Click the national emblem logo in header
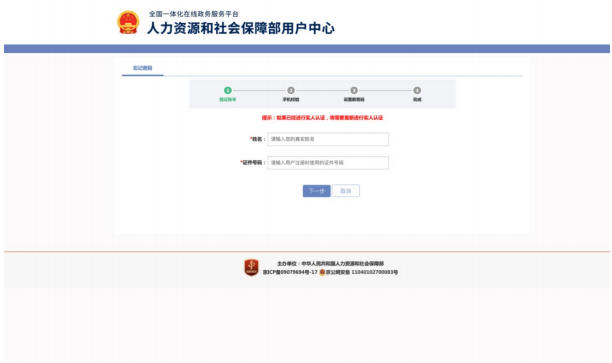This screenshot has height=363, width=612. (x=128, y=22)
